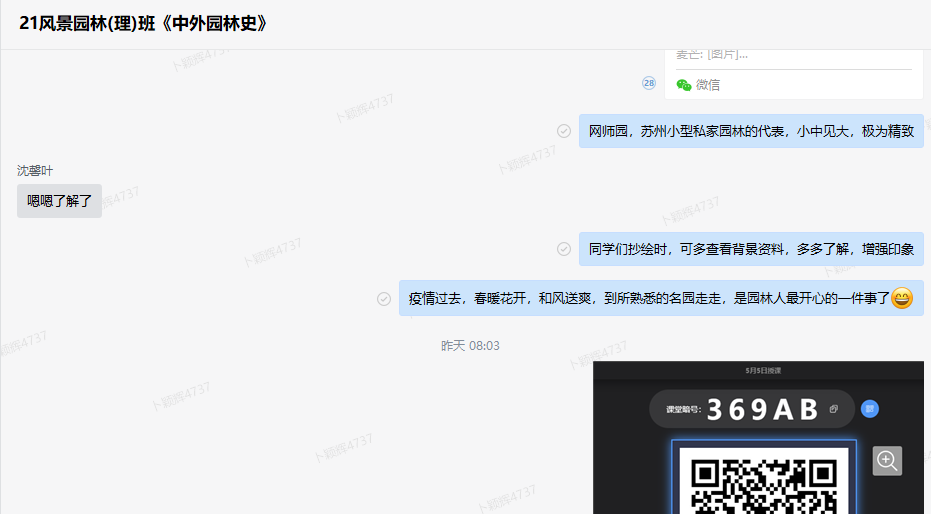The height and width of the screenshot is (514, 931).
Task: Select the 网师园 message bubble
Action: (751, 131)
